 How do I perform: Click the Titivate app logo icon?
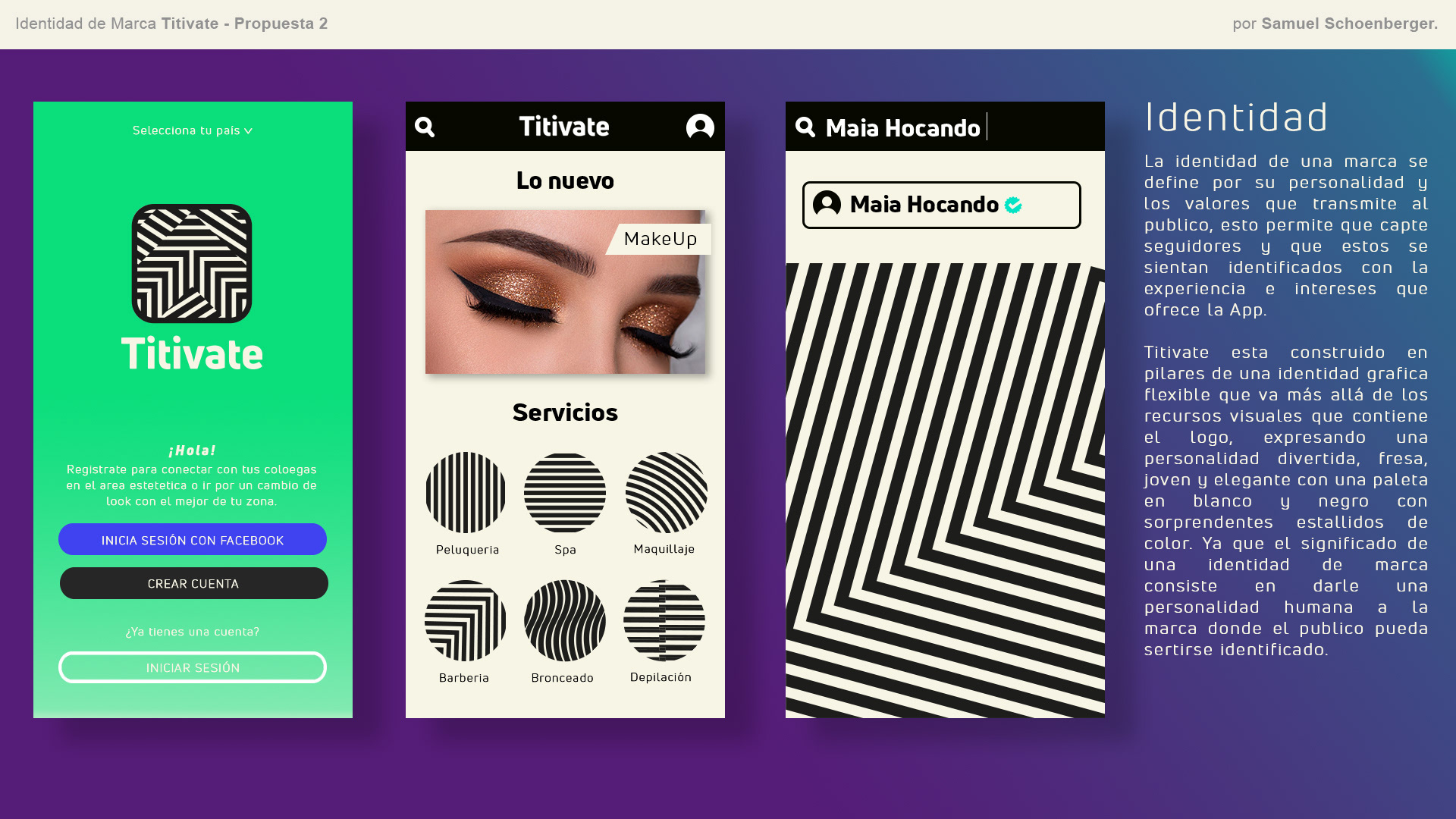coord(192,263)
